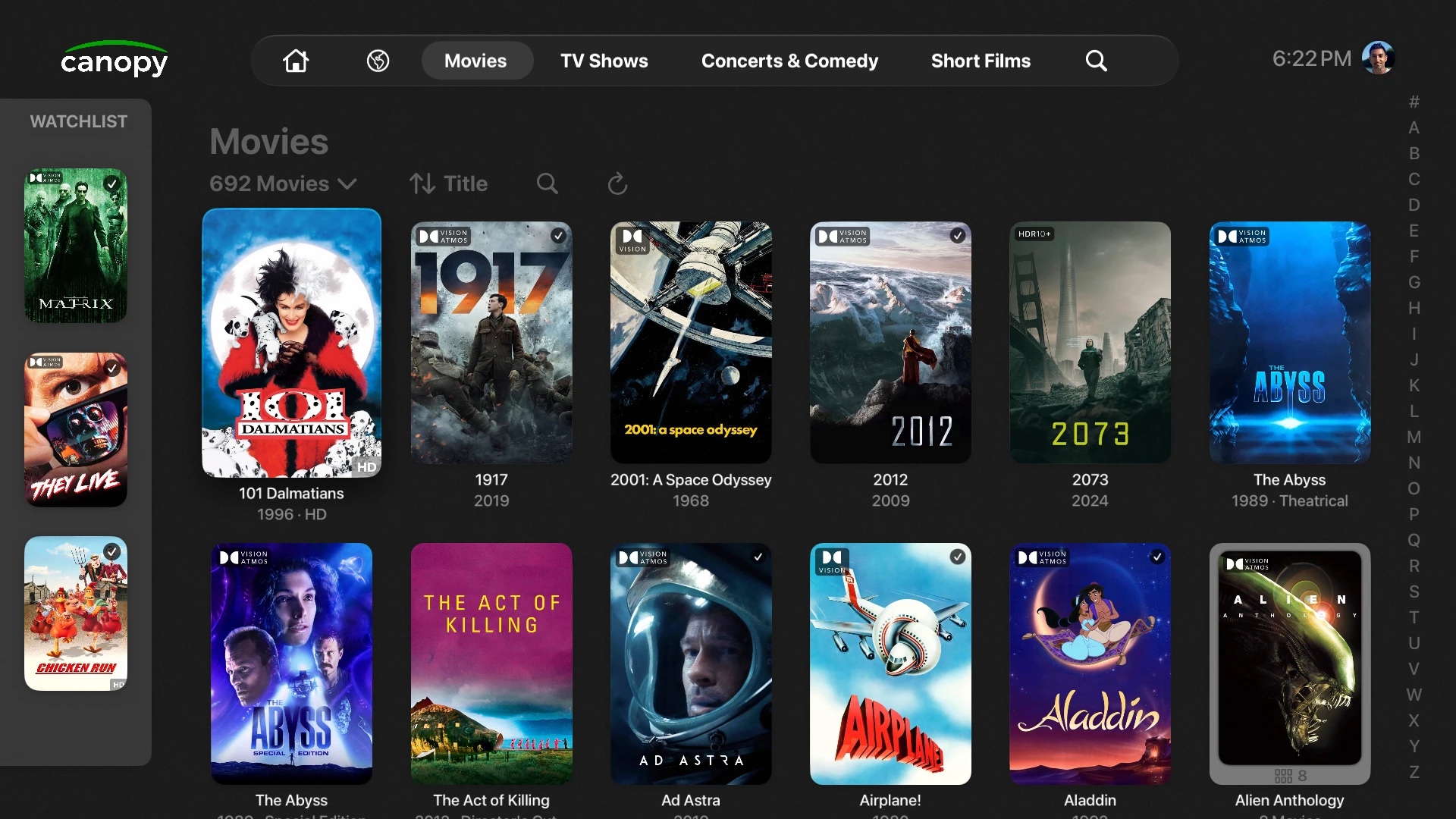Expand the 692 Movies dropdown
1456x819 pixels.
click(283, 184)
